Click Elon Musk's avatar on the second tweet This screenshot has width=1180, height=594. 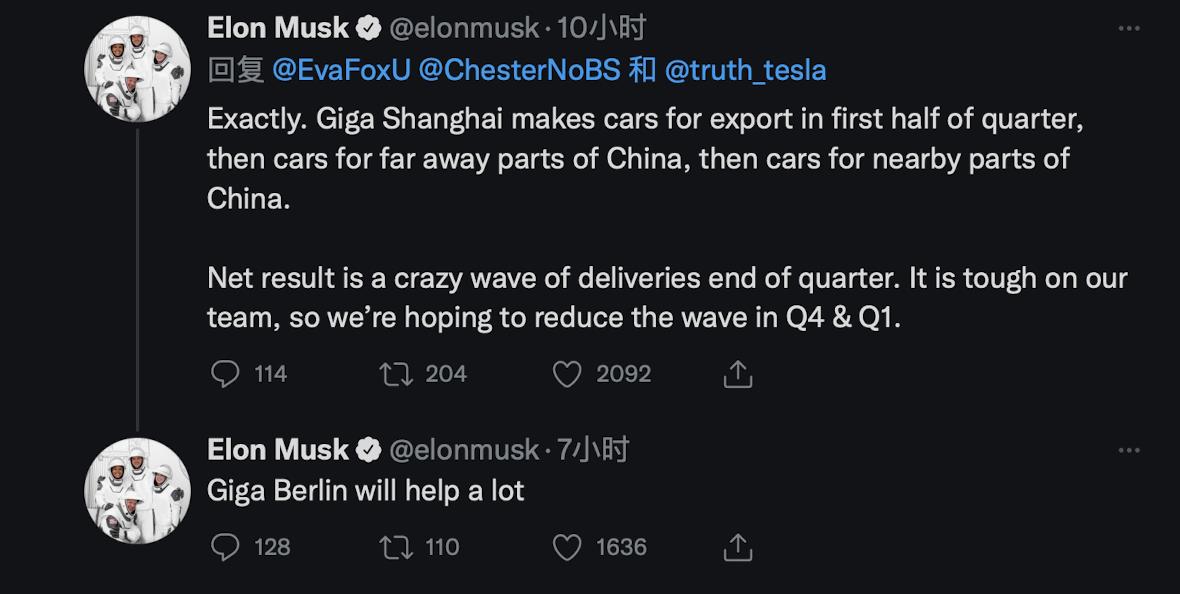click(137, 490)
